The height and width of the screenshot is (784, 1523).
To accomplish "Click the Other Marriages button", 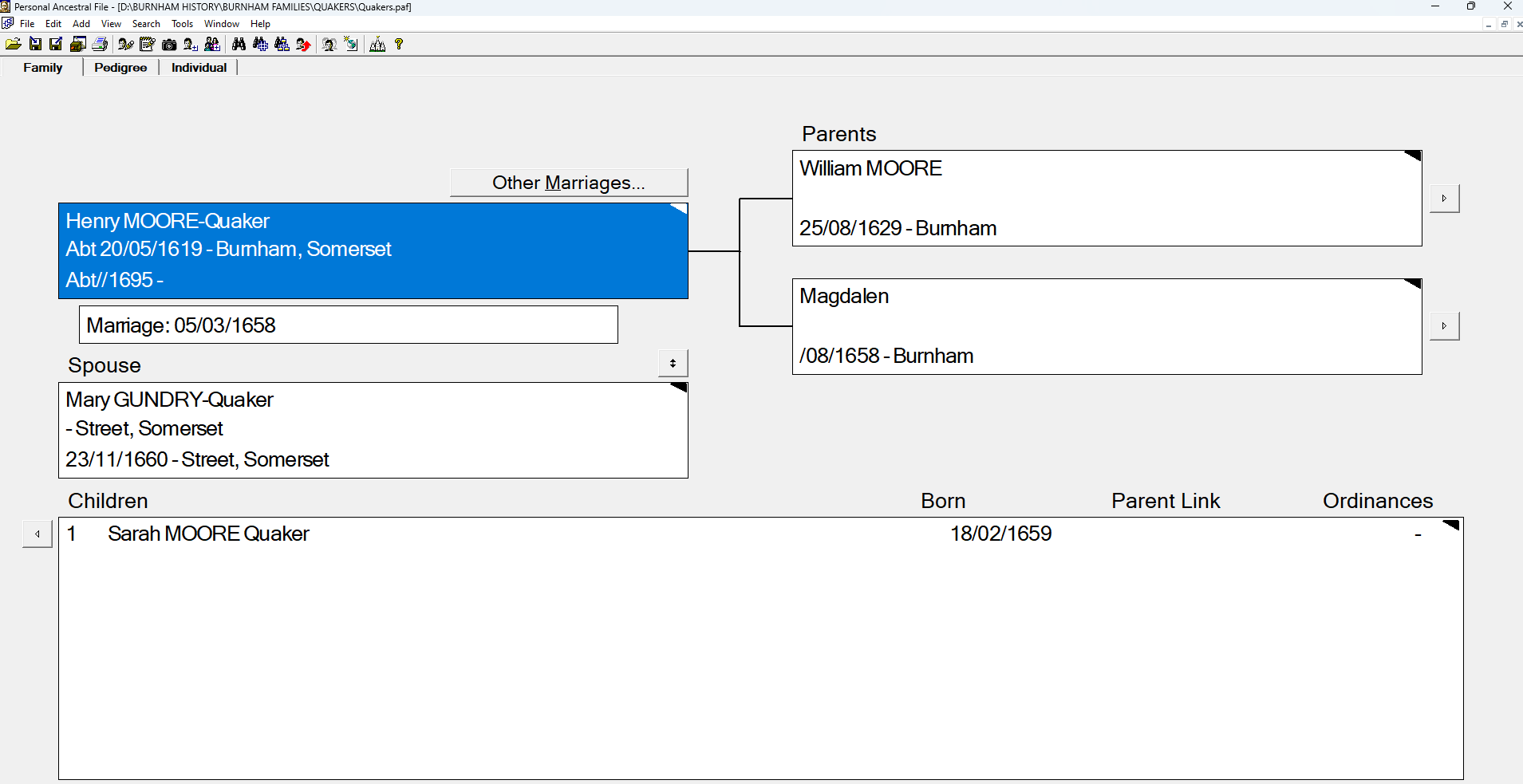I will tap(568, 183).
